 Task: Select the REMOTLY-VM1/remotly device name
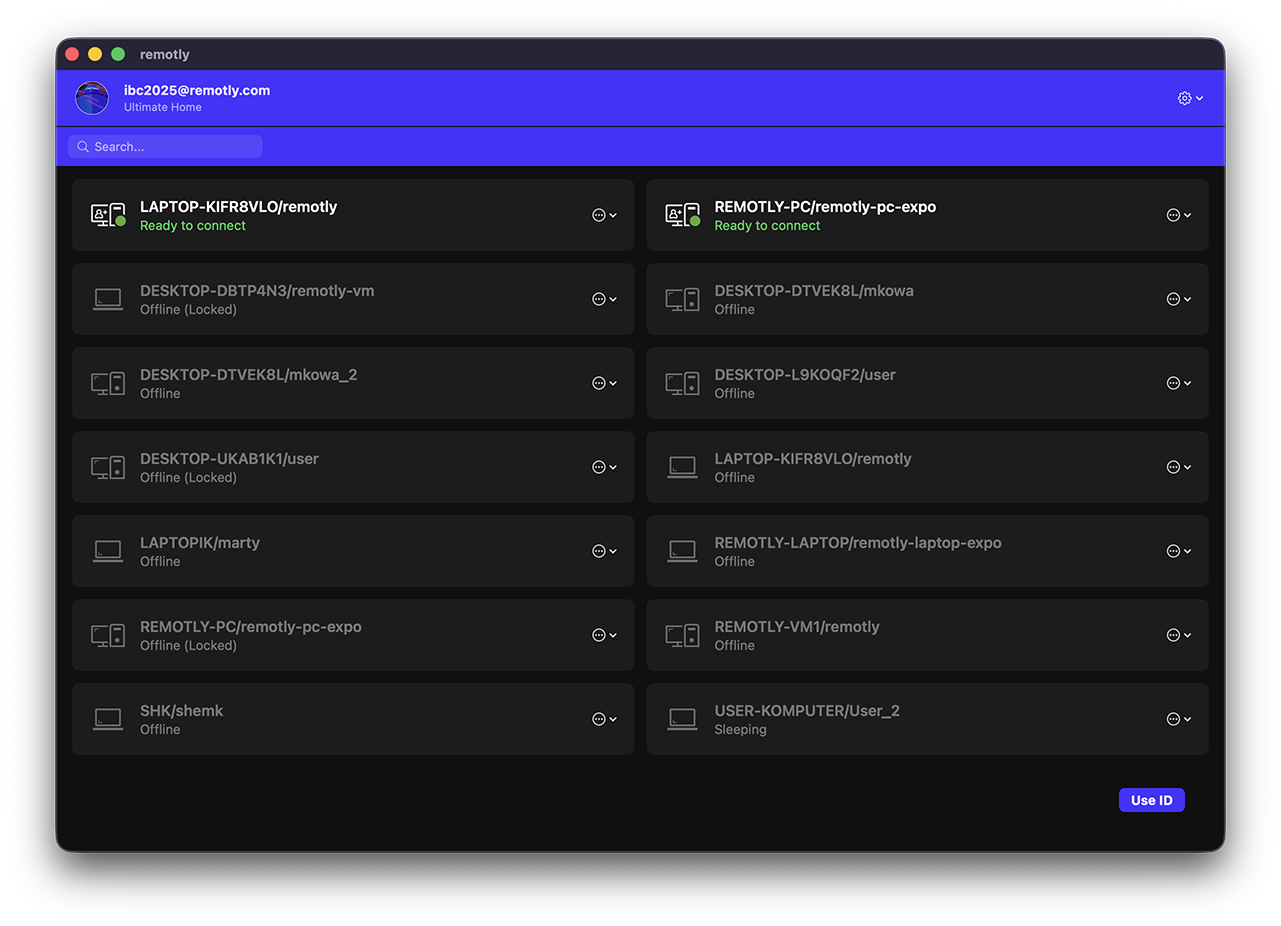(x=797, y=627)
